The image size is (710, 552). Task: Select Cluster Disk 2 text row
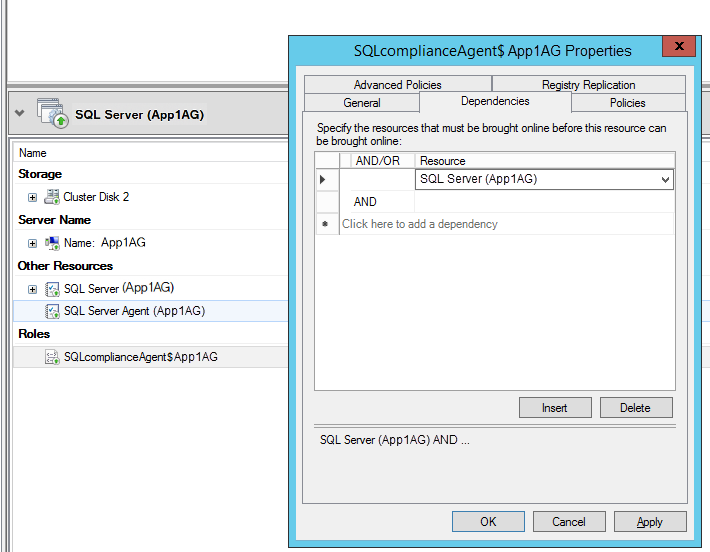(x=96, y=197)
